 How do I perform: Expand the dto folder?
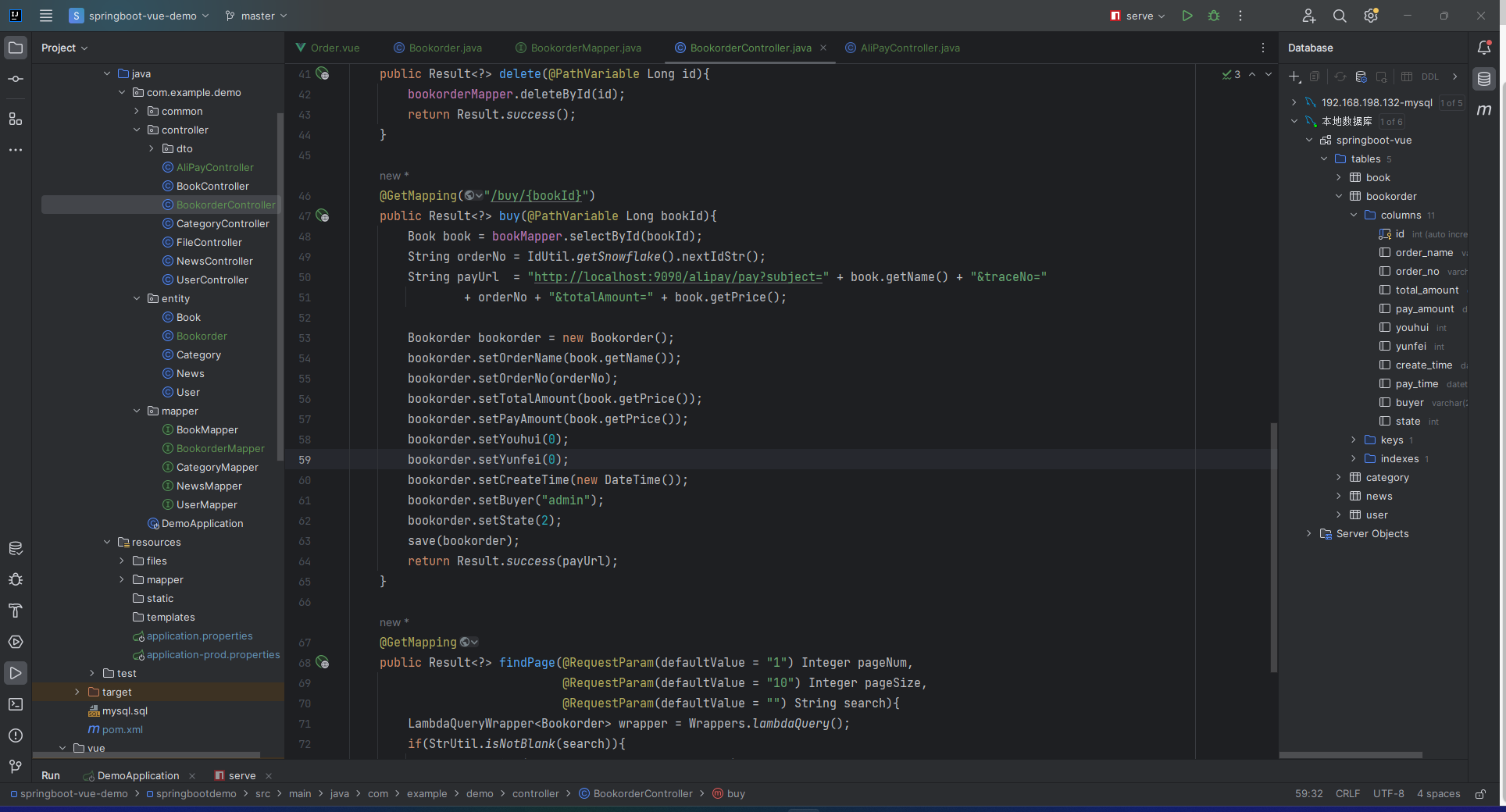tap(152, 149)
